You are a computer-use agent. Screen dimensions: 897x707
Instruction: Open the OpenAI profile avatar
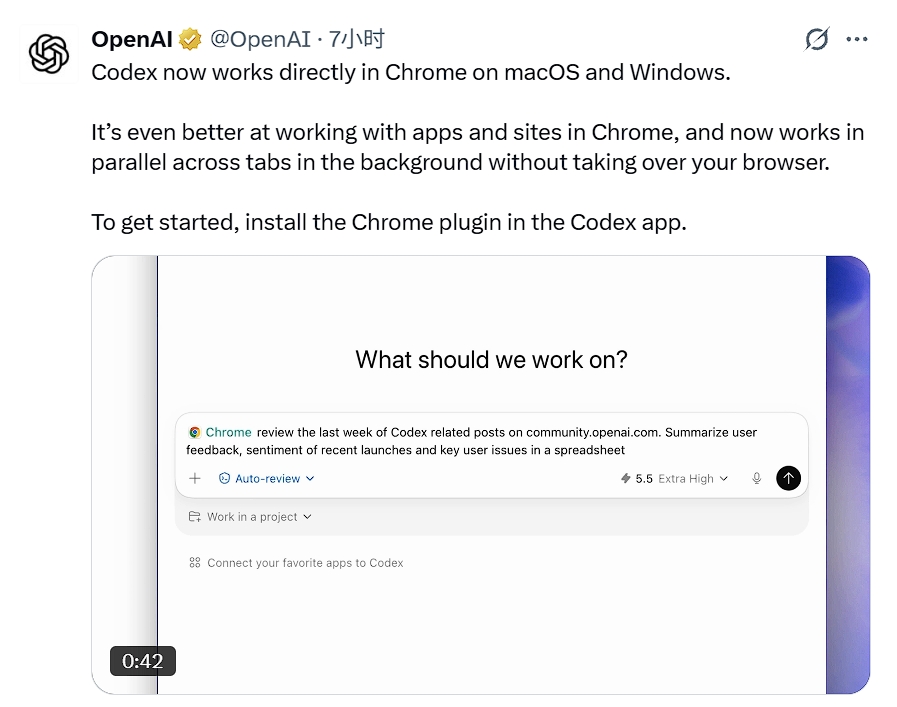tap(49, 54)
